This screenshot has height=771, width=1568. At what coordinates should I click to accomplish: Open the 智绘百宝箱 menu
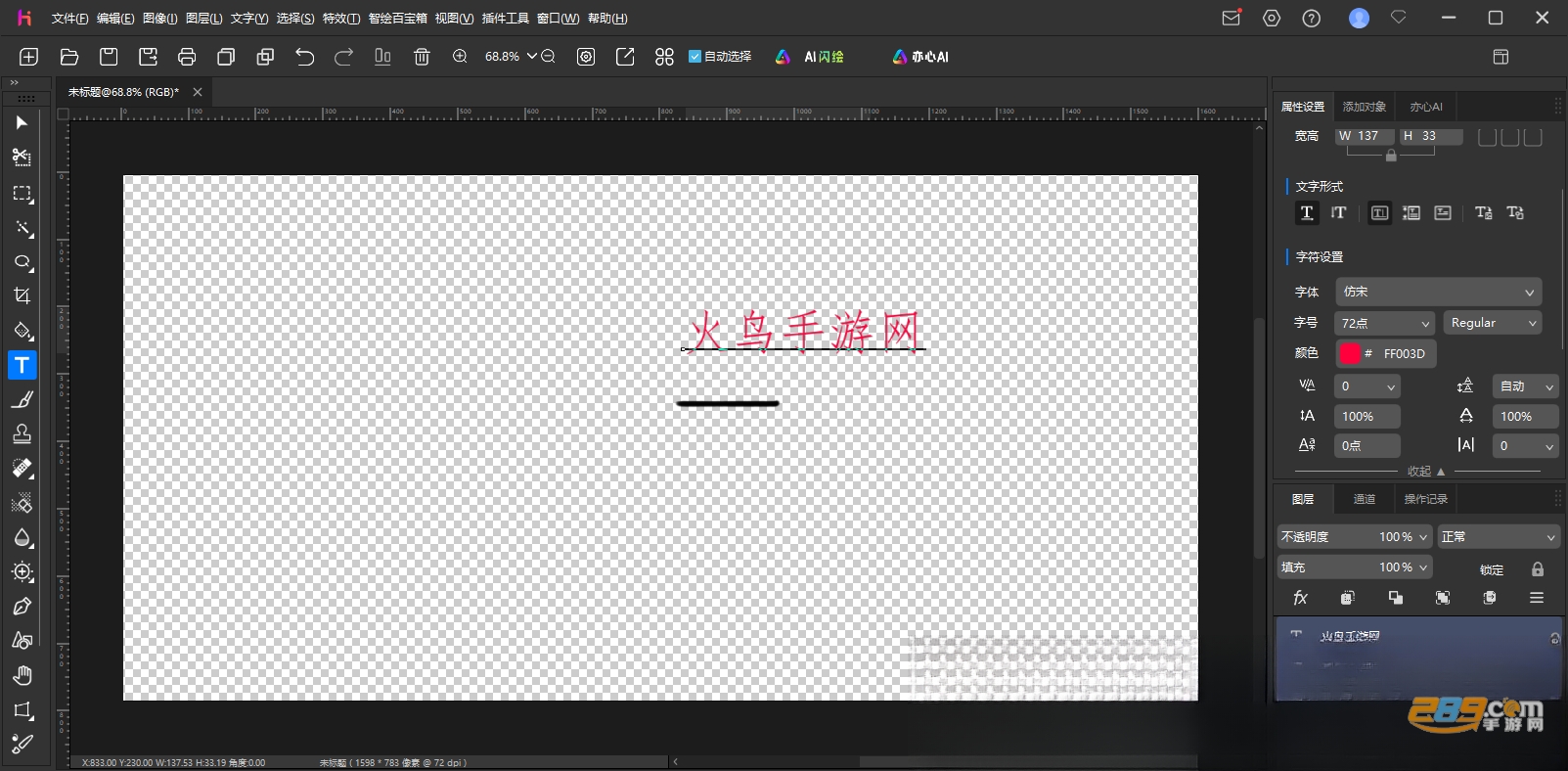pyautogui.click(x=397, y=19)
